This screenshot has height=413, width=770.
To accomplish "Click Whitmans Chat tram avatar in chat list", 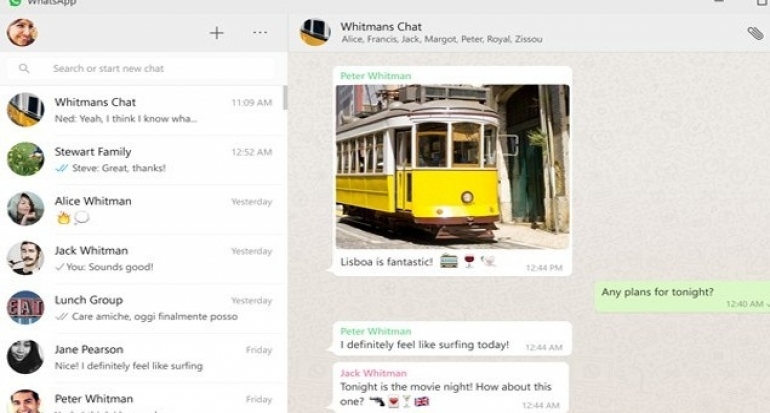I will 26,110.
